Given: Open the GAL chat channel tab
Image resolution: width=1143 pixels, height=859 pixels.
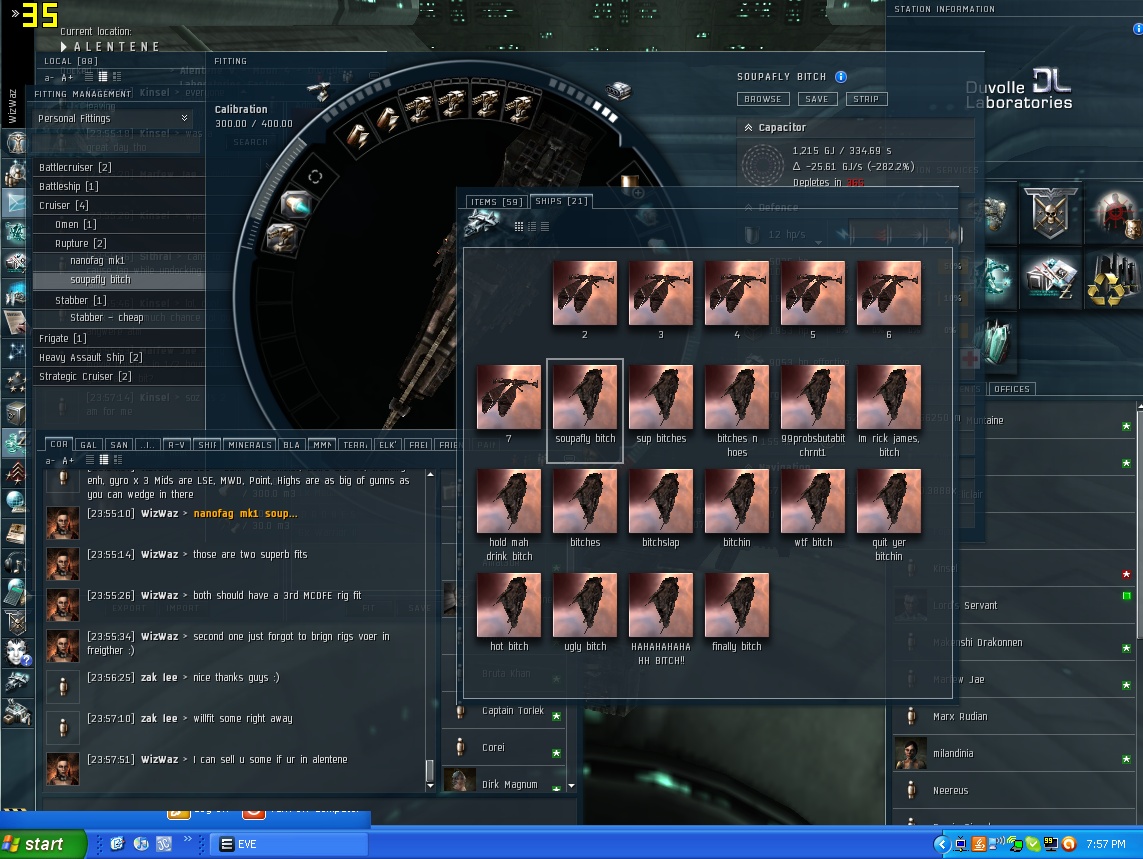Looking at the screenshot, I should point(88,445).
